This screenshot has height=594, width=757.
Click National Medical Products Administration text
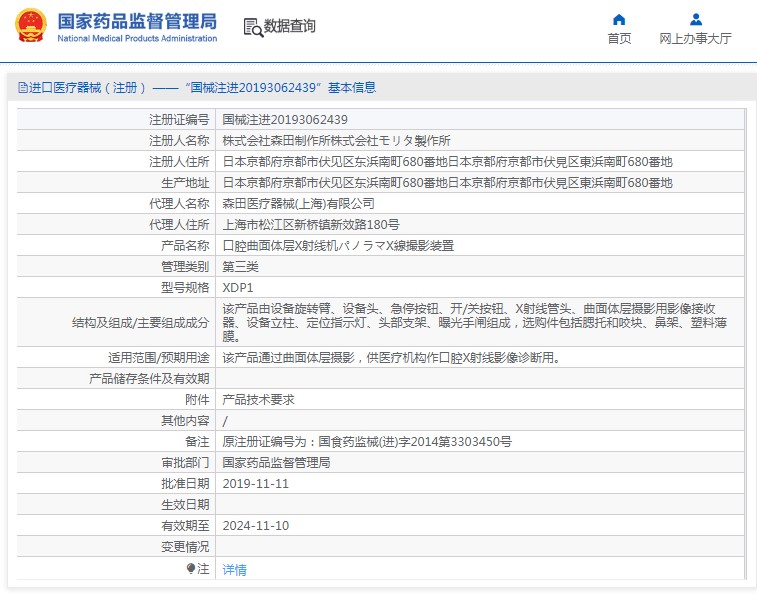pos(137,38)
